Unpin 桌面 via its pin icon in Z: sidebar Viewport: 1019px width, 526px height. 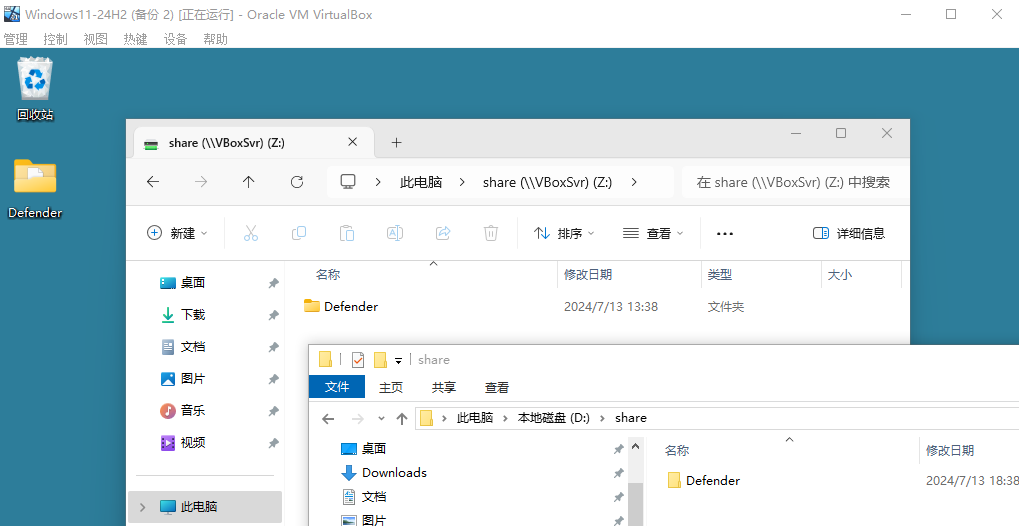tap(274, 283)
